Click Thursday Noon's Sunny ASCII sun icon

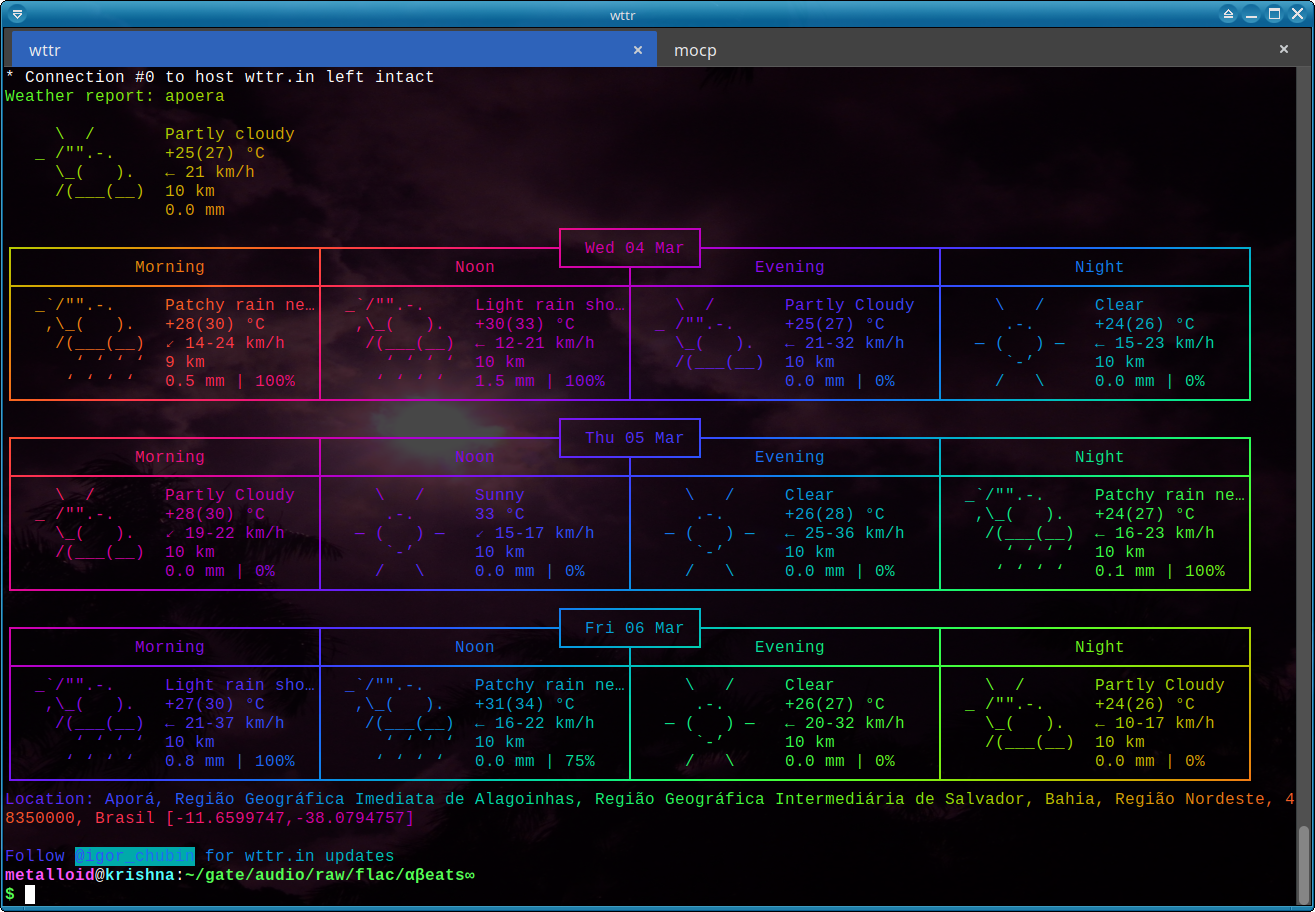pos(400,533)
